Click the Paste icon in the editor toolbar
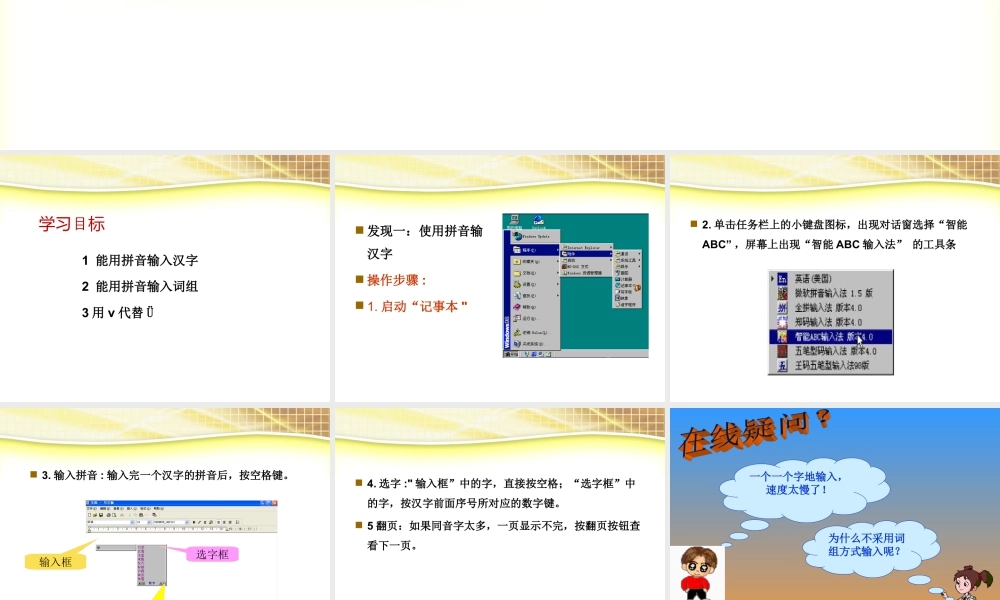Image resolution: width=1000 pixels, height=600 pixels. pyautogui.click(x=141, y=515)
